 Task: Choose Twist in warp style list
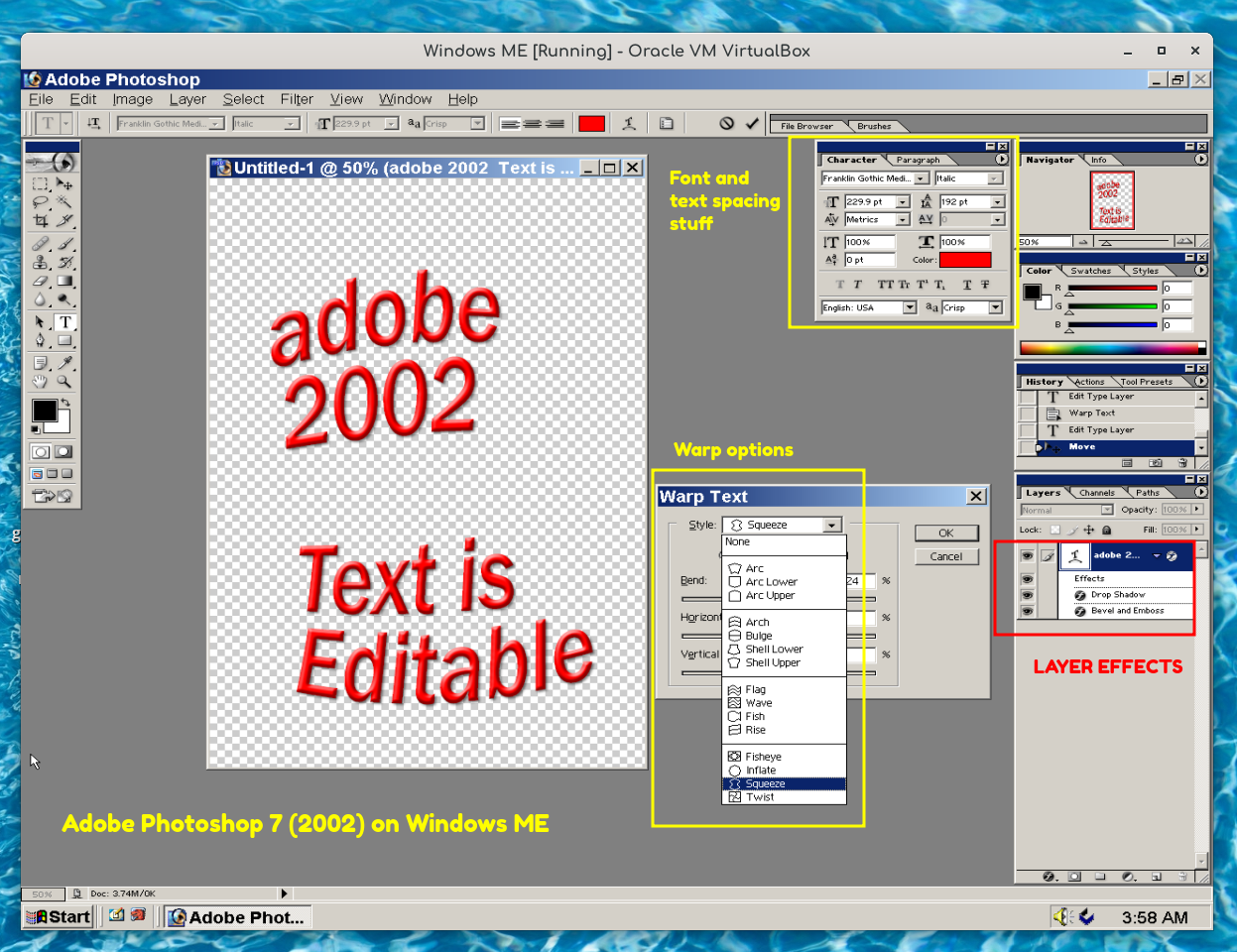[784, 797]
